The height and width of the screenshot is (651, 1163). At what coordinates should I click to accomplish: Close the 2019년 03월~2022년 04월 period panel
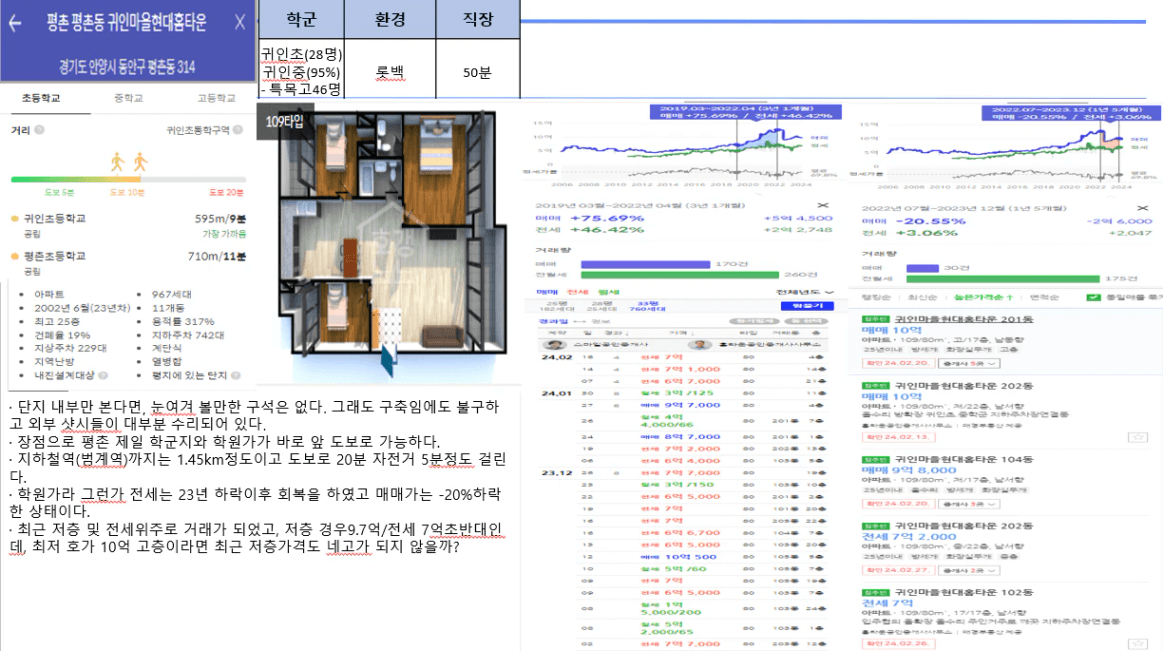(823, 205)
